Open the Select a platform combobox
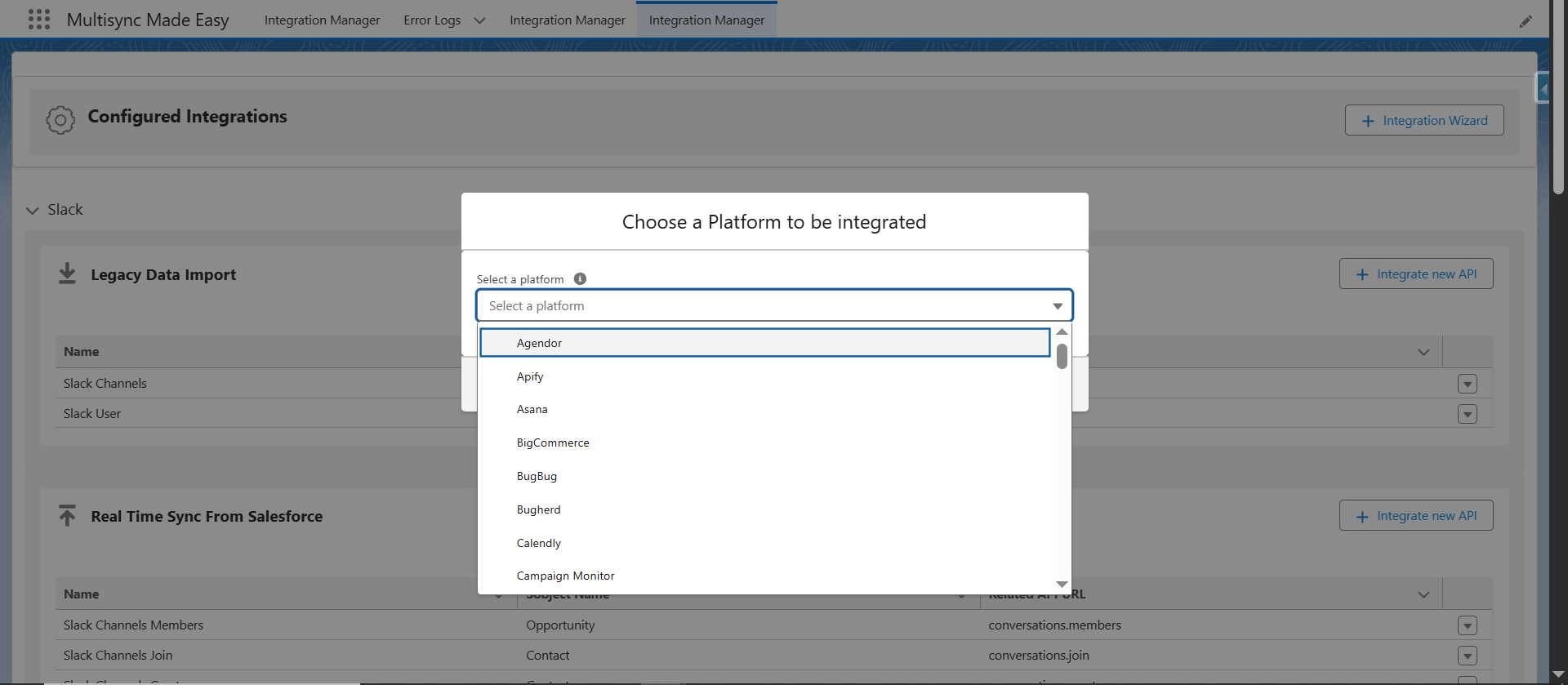This screenshot has height=685, width=1568. point(773,306)
